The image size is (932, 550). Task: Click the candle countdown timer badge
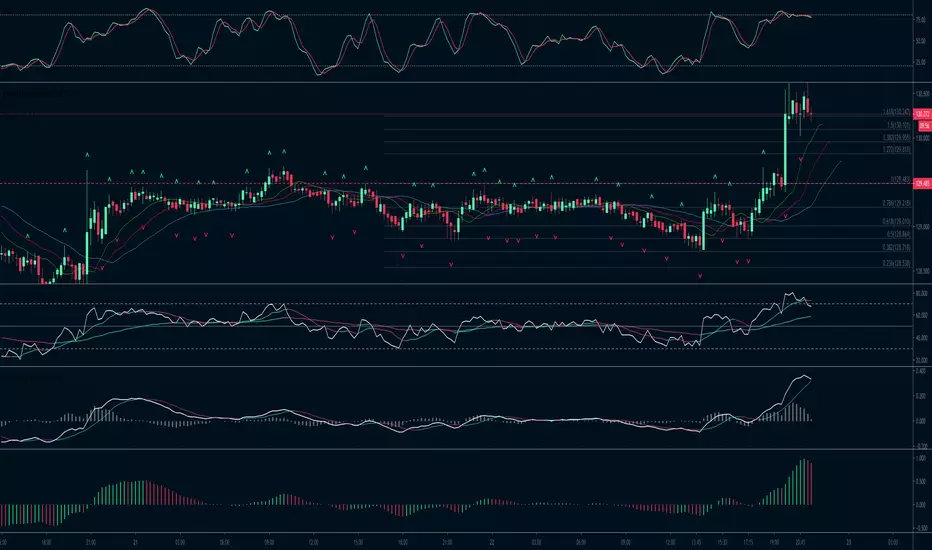pyautogui.click(x=924, y=126)
